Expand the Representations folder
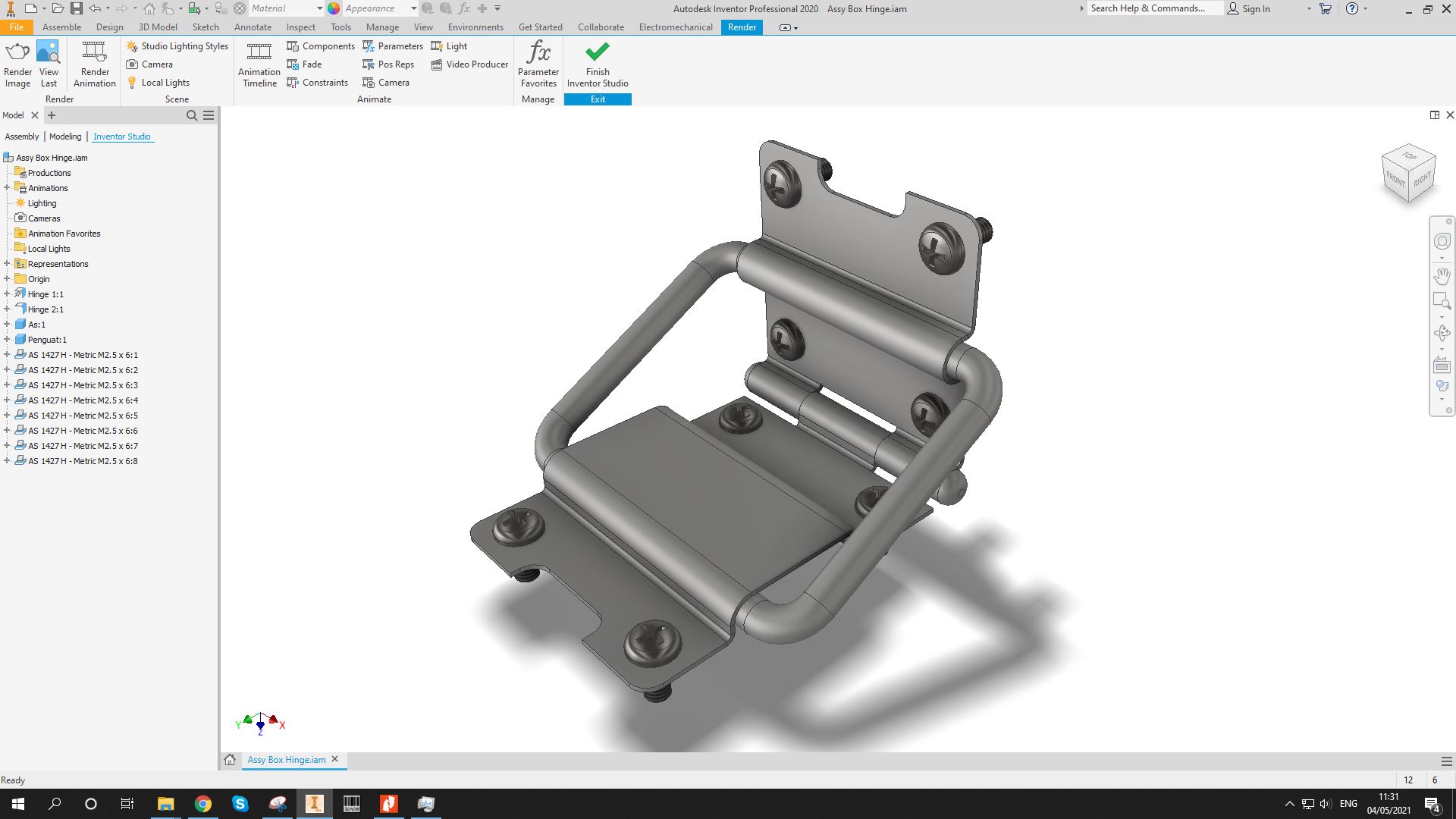Viewport: 1456px width, 819px height. 7,264
